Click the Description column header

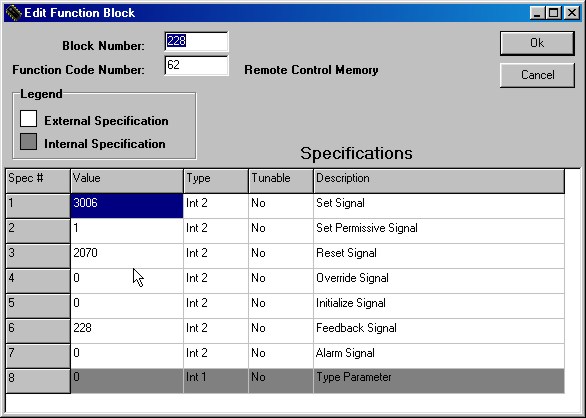click(x=439, y=181)
